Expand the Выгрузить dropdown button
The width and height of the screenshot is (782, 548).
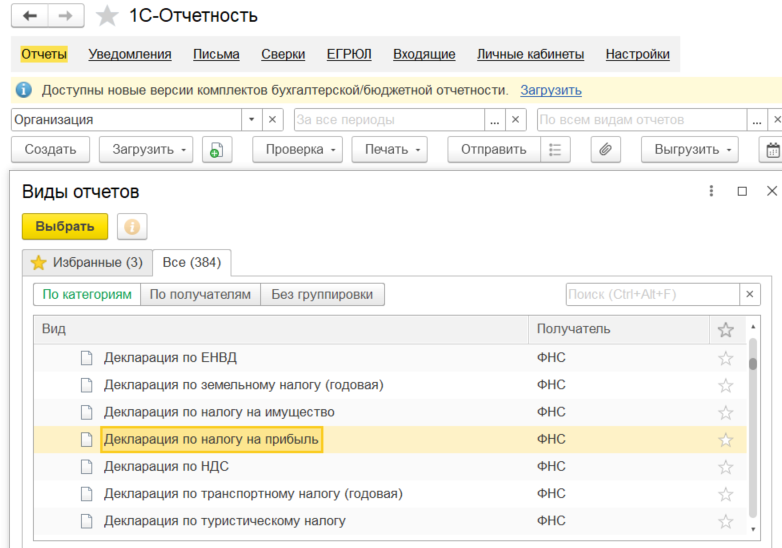coord(690,150)
